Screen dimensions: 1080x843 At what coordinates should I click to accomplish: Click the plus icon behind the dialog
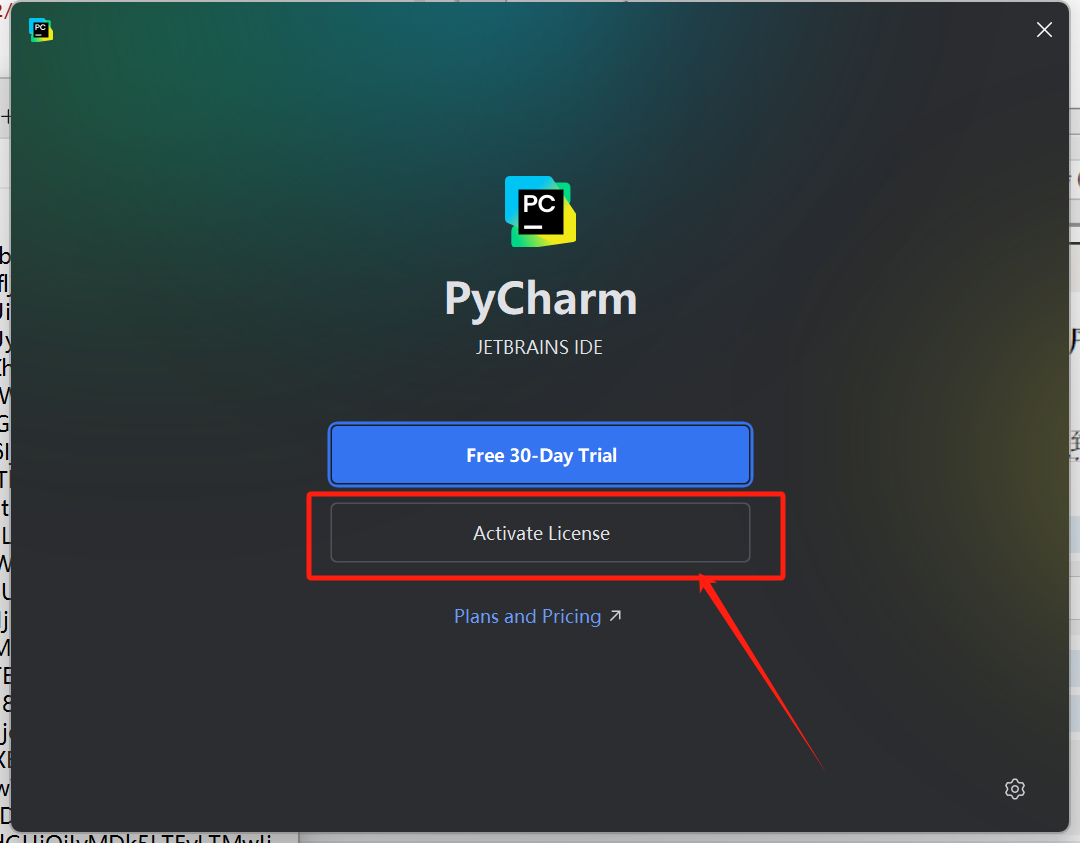coord(6,116)
